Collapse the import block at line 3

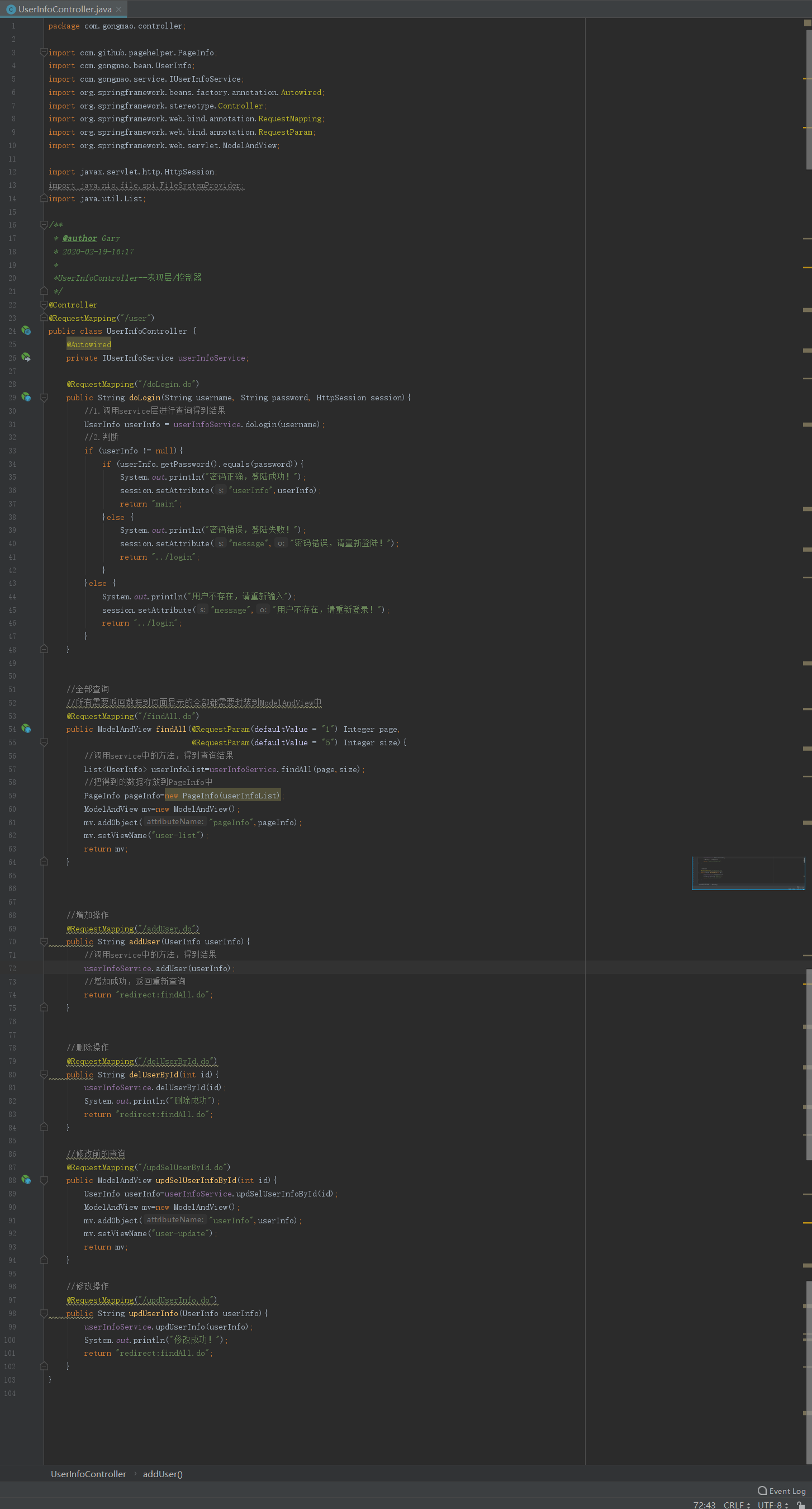44,53
